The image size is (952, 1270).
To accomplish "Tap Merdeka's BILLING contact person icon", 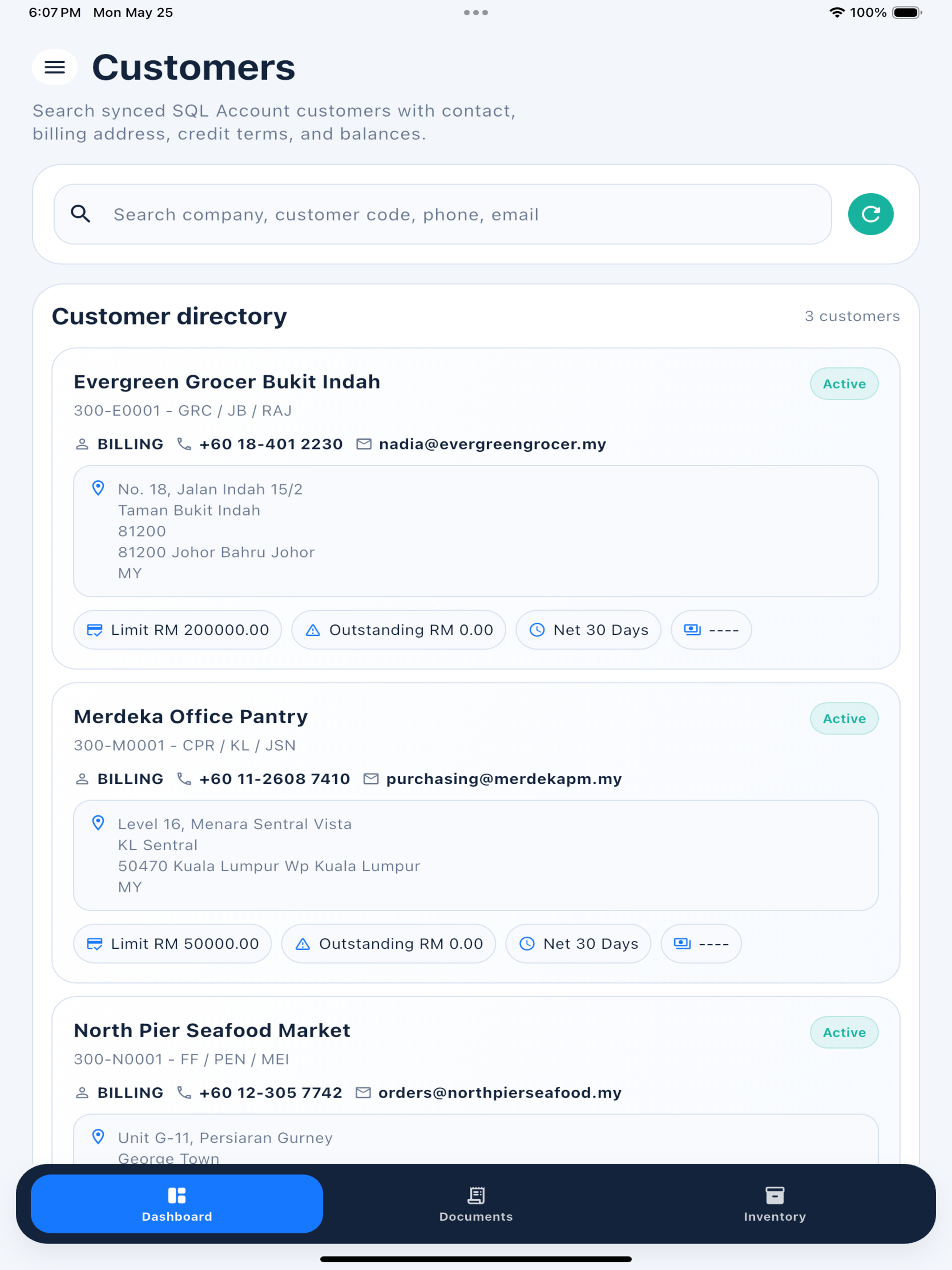I will (x=82, y=779).
